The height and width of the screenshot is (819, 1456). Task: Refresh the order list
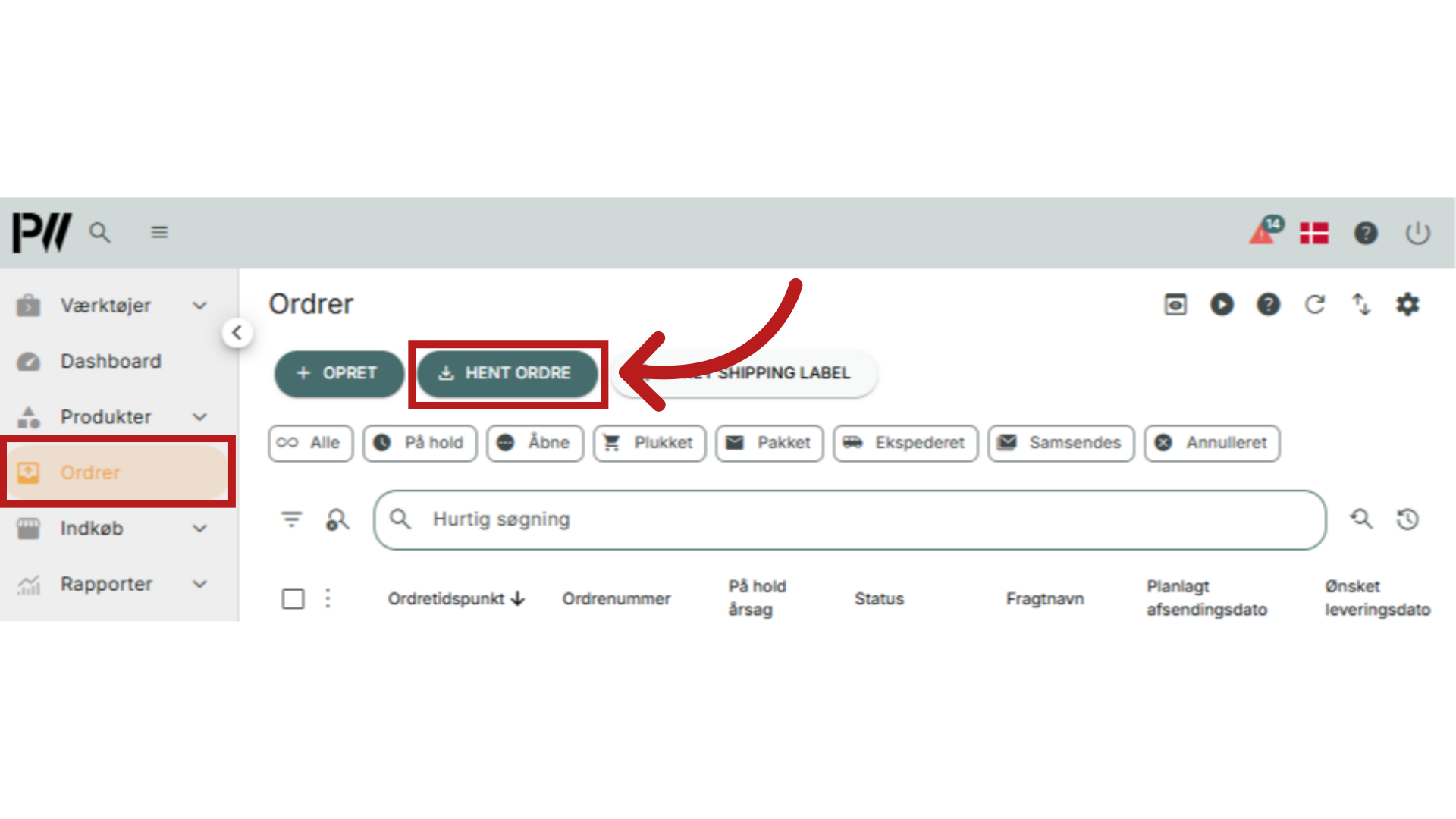(1315, 305)
